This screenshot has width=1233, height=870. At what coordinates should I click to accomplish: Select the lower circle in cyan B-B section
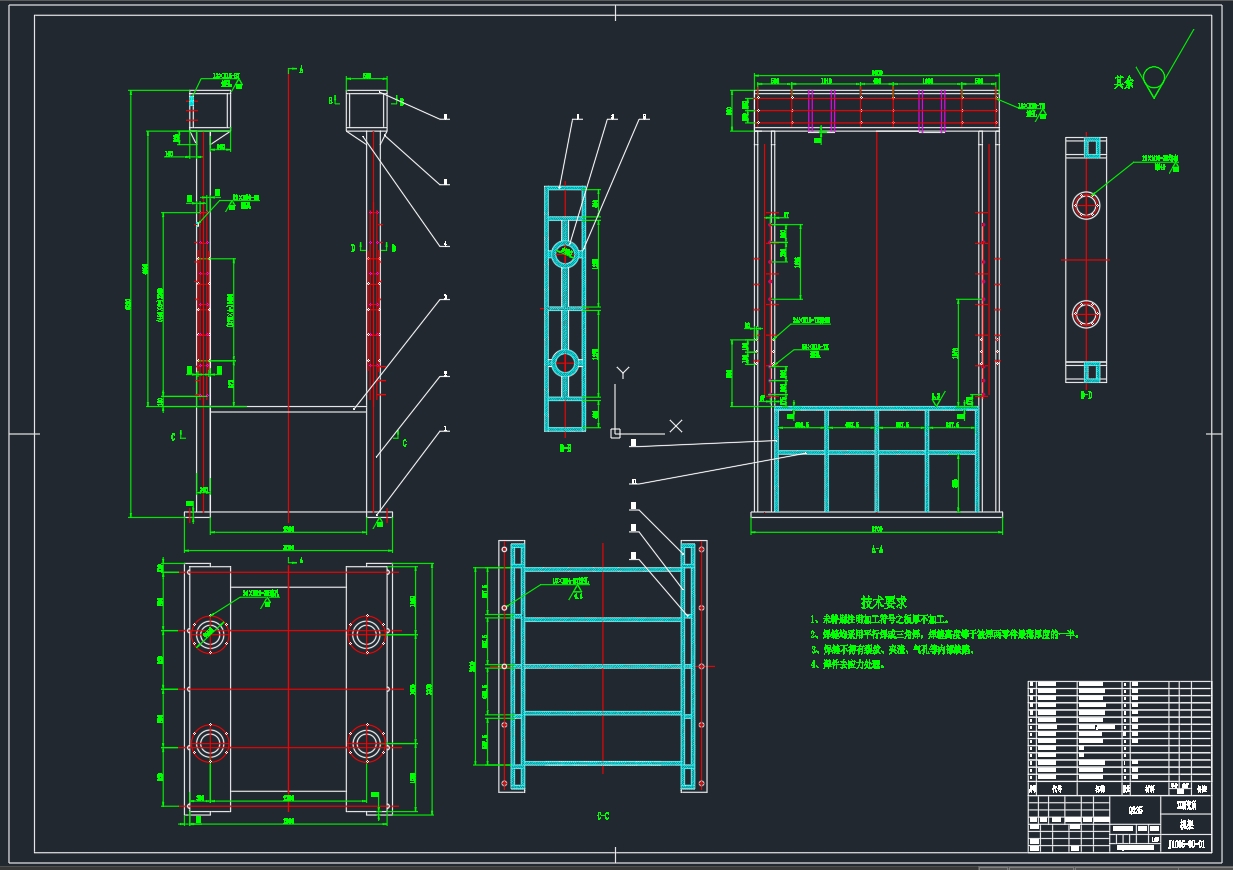[565, 362]
